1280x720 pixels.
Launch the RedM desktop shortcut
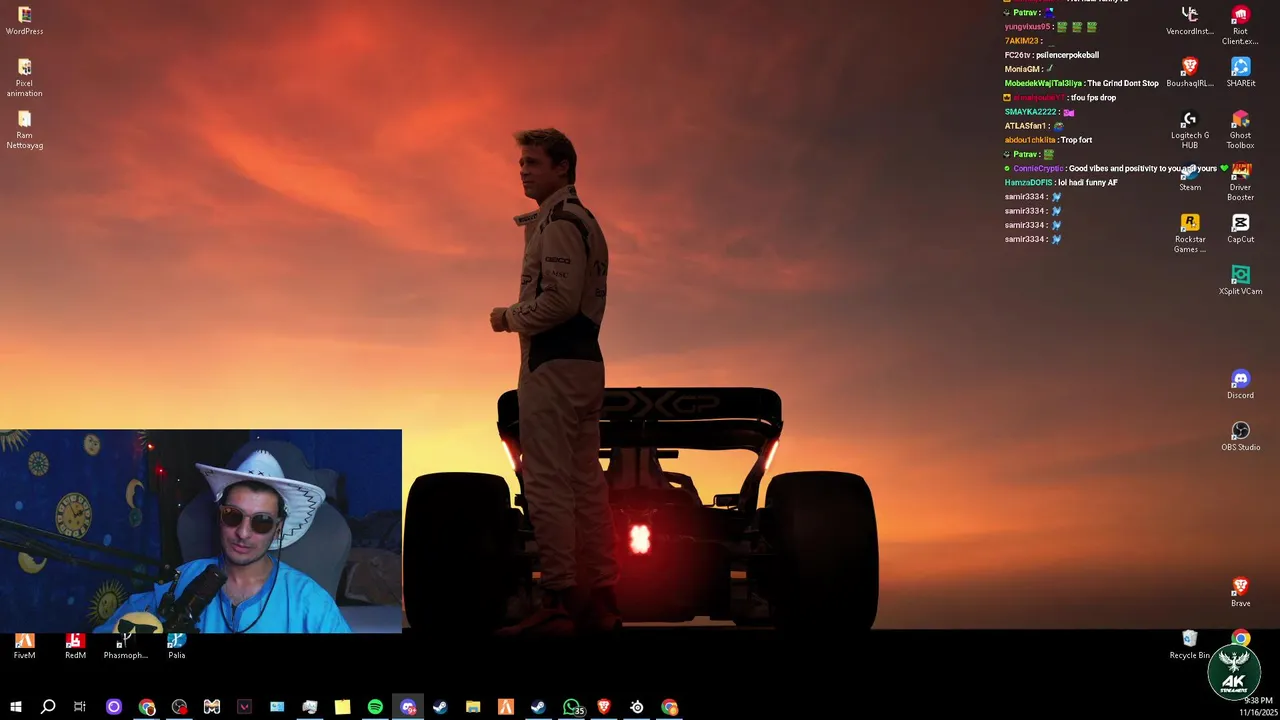point(75,645)
